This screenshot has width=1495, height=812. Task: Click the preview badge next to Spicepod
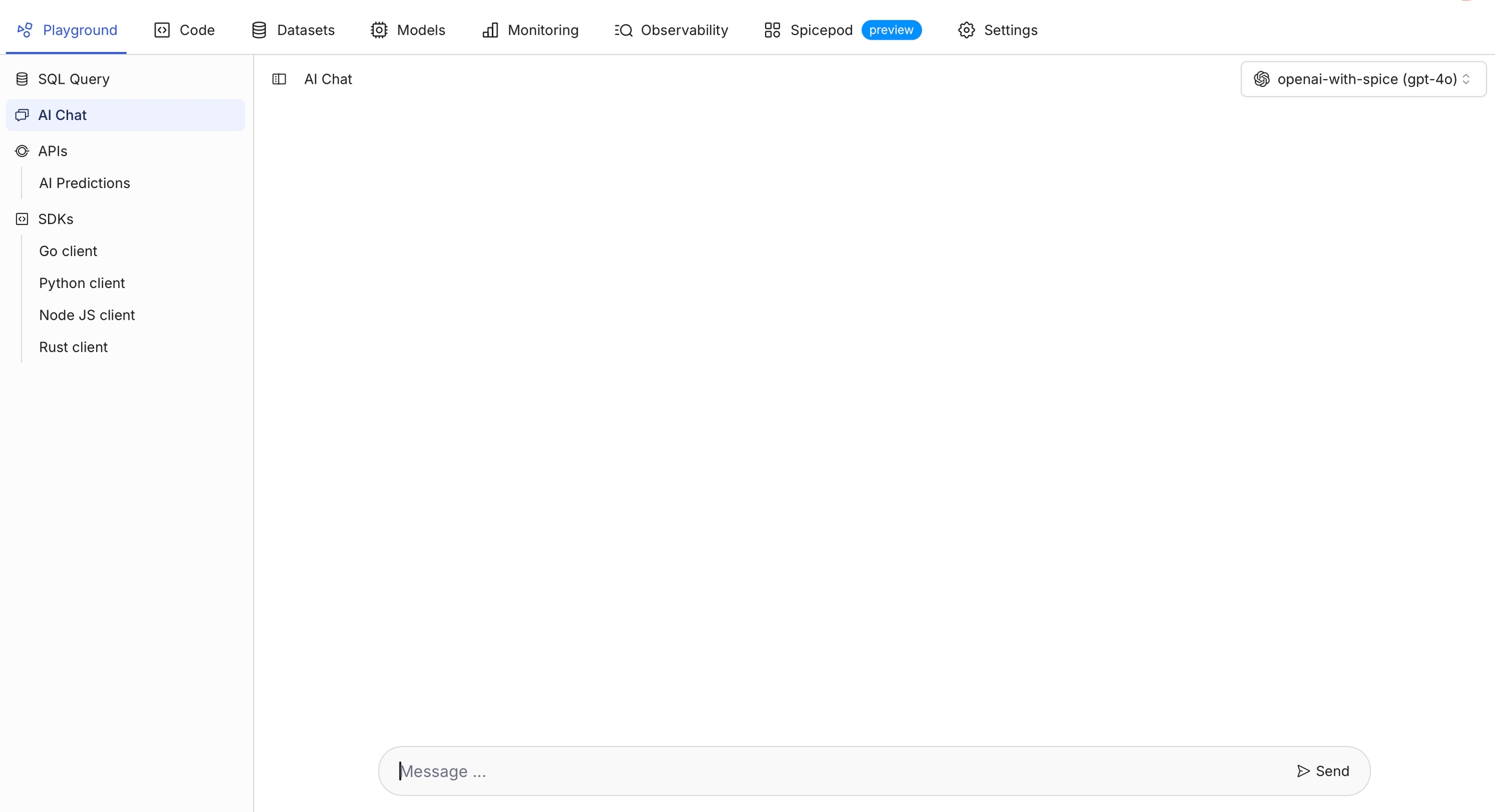[x=891, y=30]
